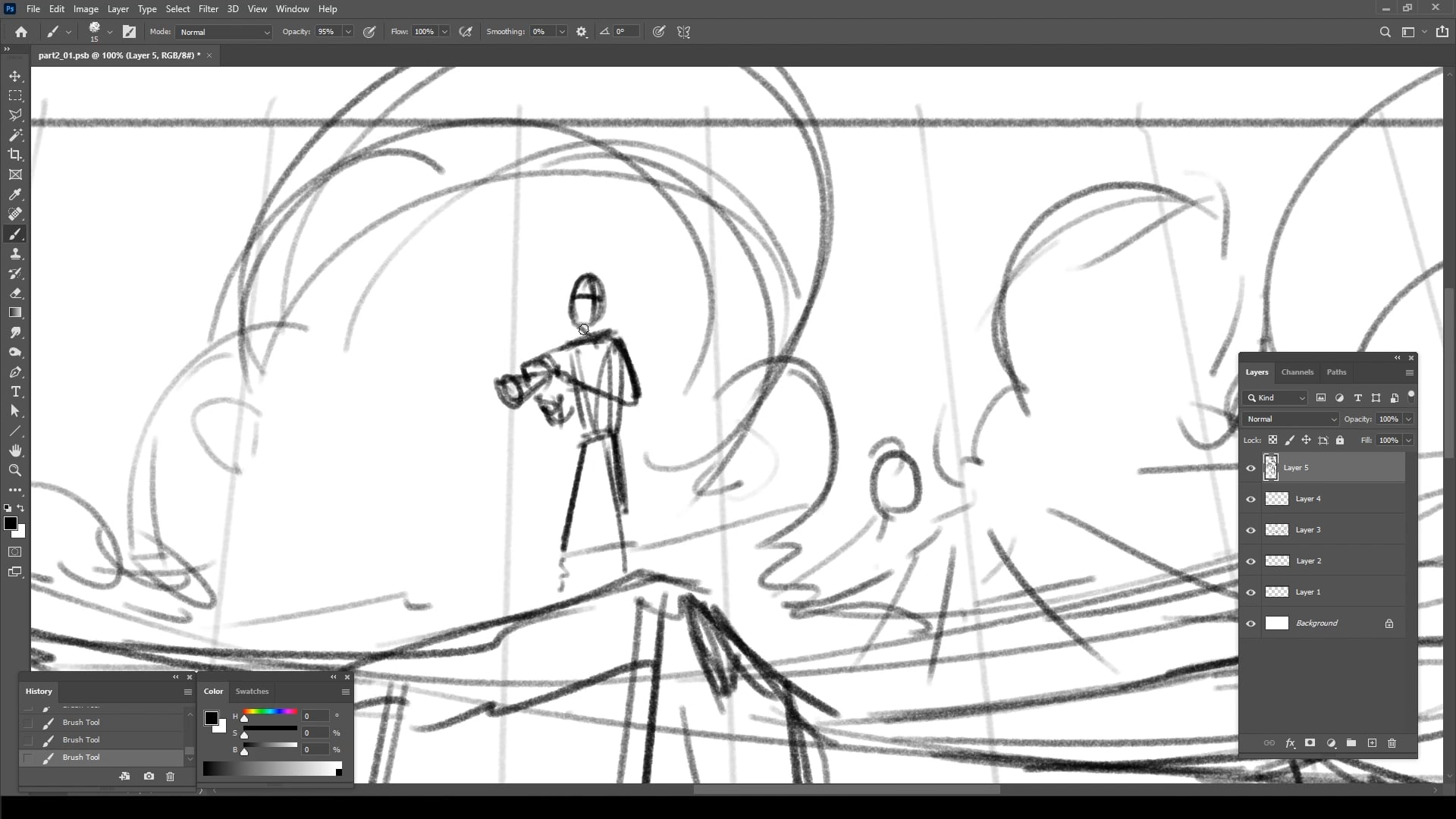The height and width of the screenshot is (819, 1456).
Task: Select the Rectangular Marquee tool
Action: point(15,96)
